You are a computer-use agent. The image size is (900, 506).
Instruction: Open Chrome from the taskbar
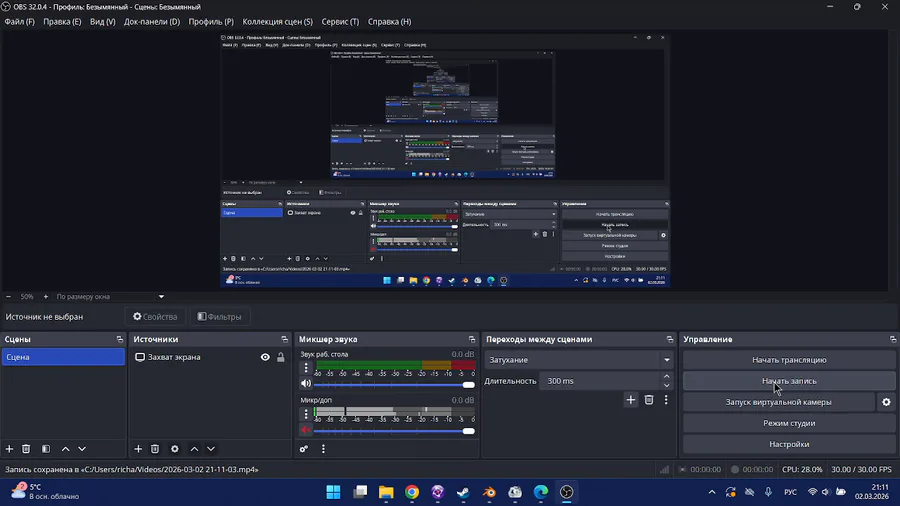412,492
